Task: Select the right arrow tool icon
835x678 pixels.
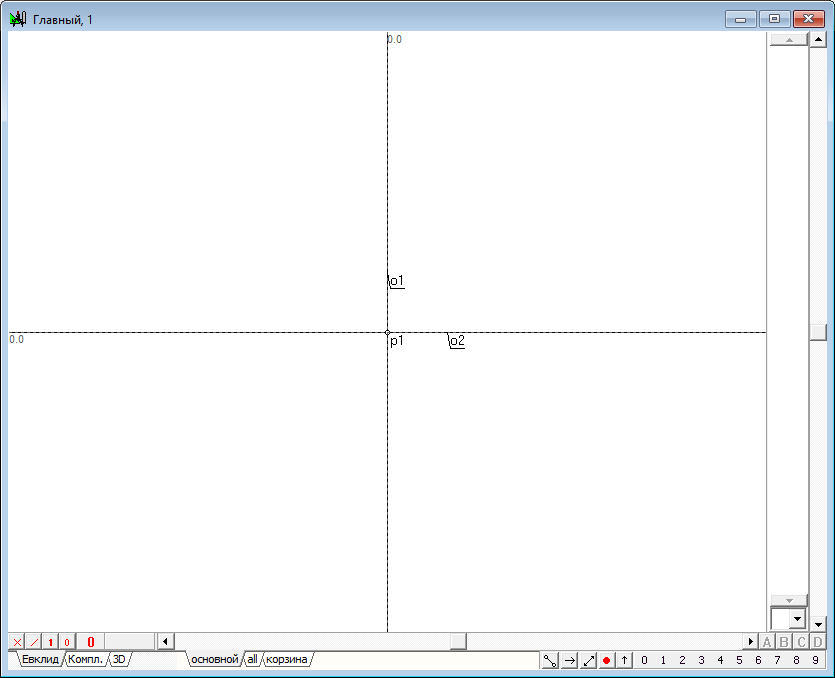Action: [569, 660]
